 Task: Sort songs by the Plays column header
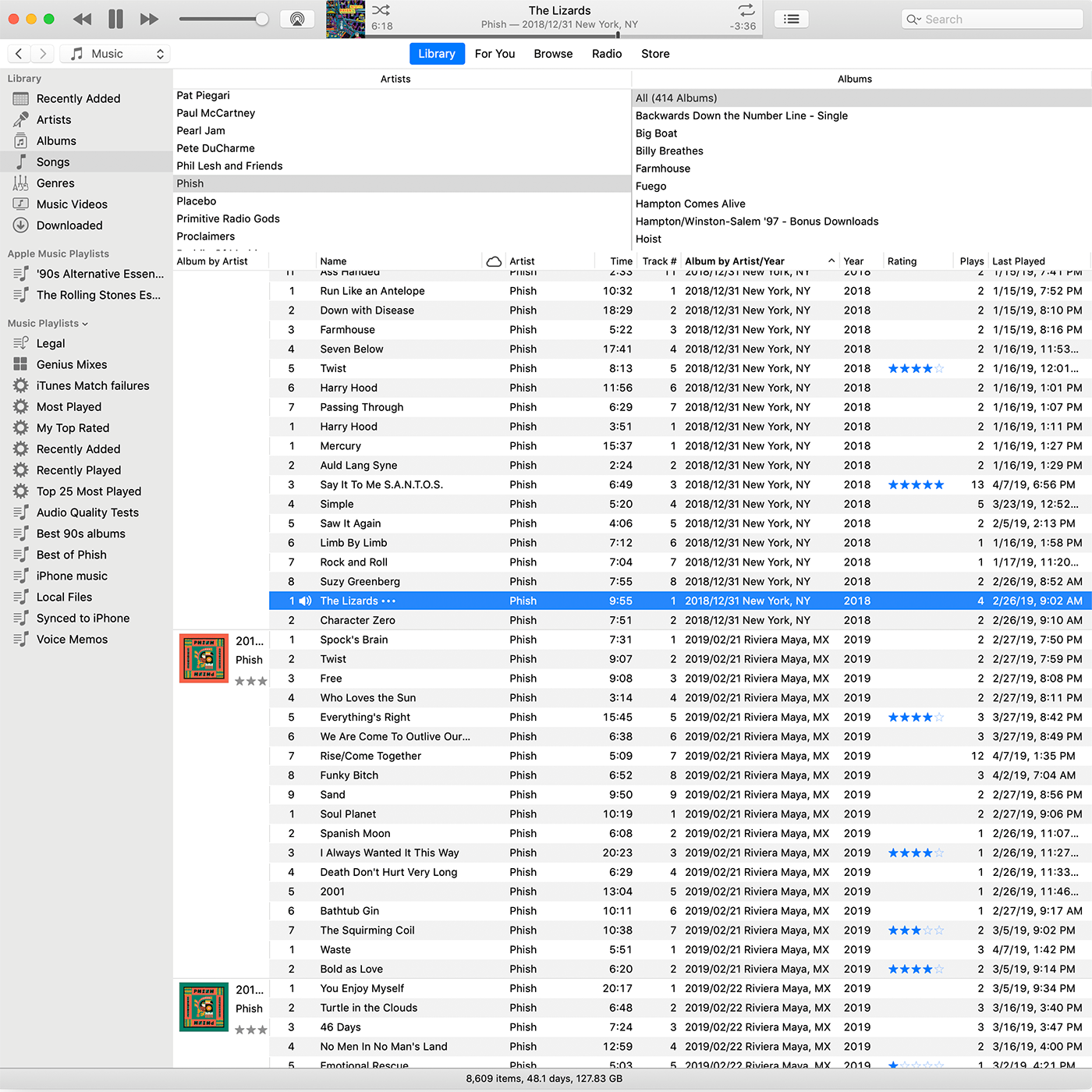pos(971,261)
